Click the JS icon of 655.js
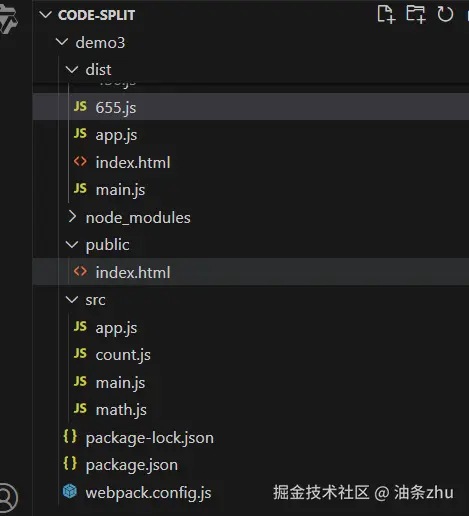The height and width of the screenshot is (516, 469). [80, 107]
